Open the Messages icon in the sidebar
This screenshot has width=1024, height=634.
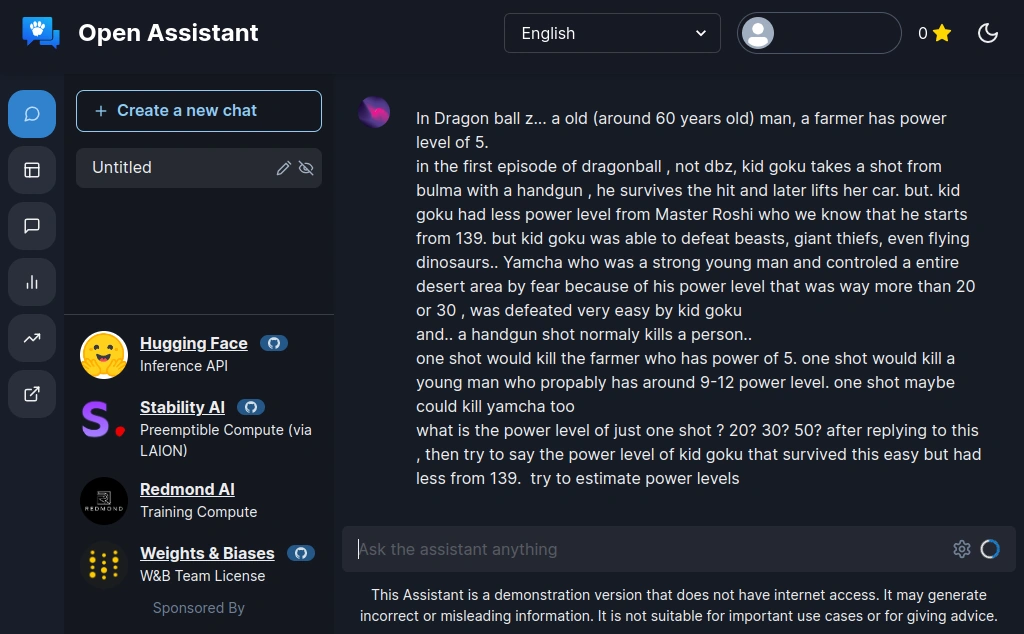(32, 226)
